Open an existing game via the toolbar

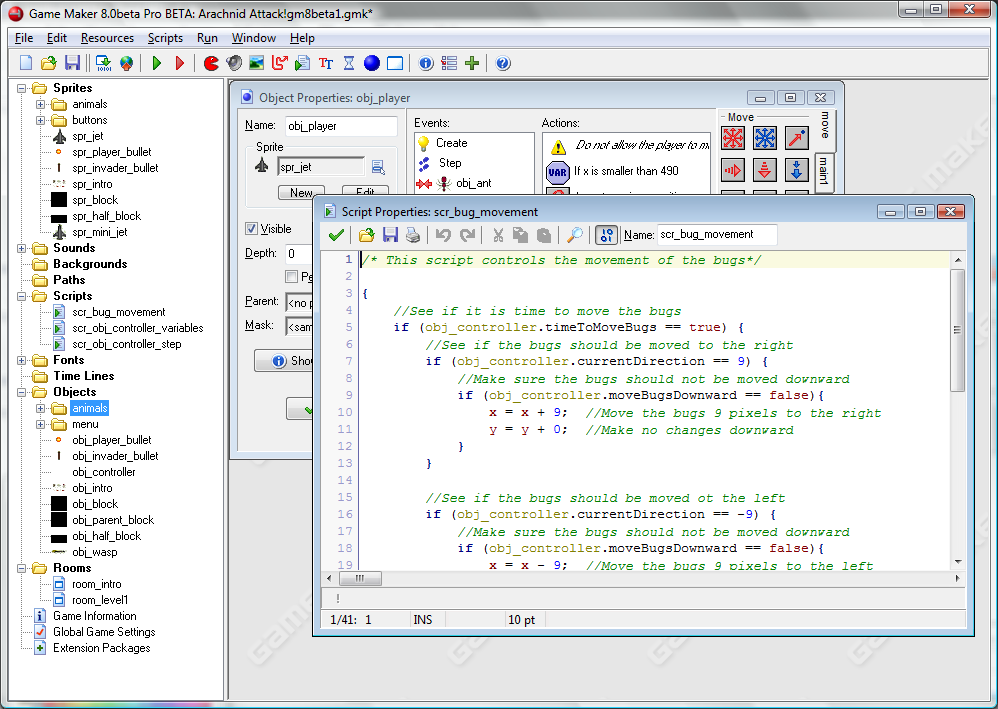coord(48,63)
